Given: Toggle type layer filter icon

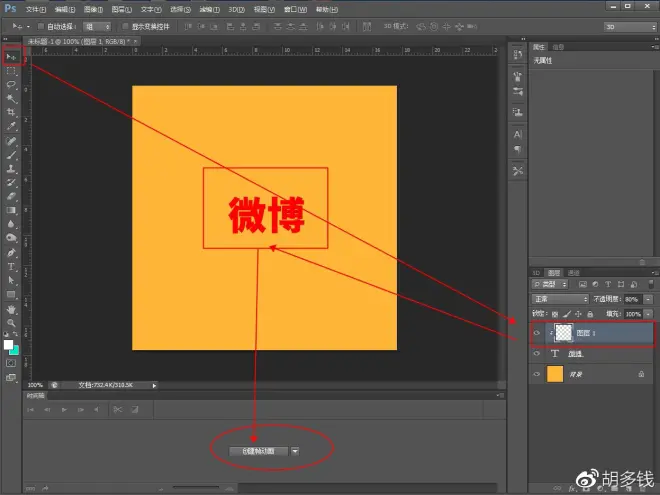Looking at the screenshot, I should pos(608,285).
